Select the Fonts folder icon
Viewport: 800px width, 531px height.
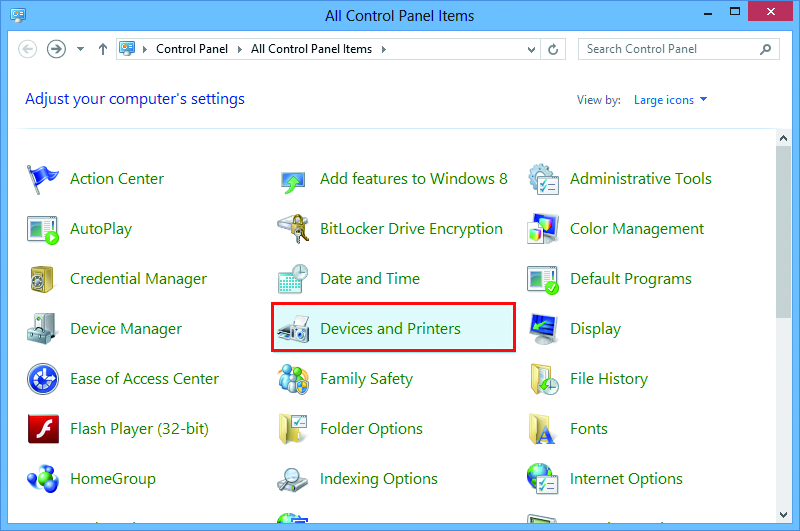pos(542,428)
